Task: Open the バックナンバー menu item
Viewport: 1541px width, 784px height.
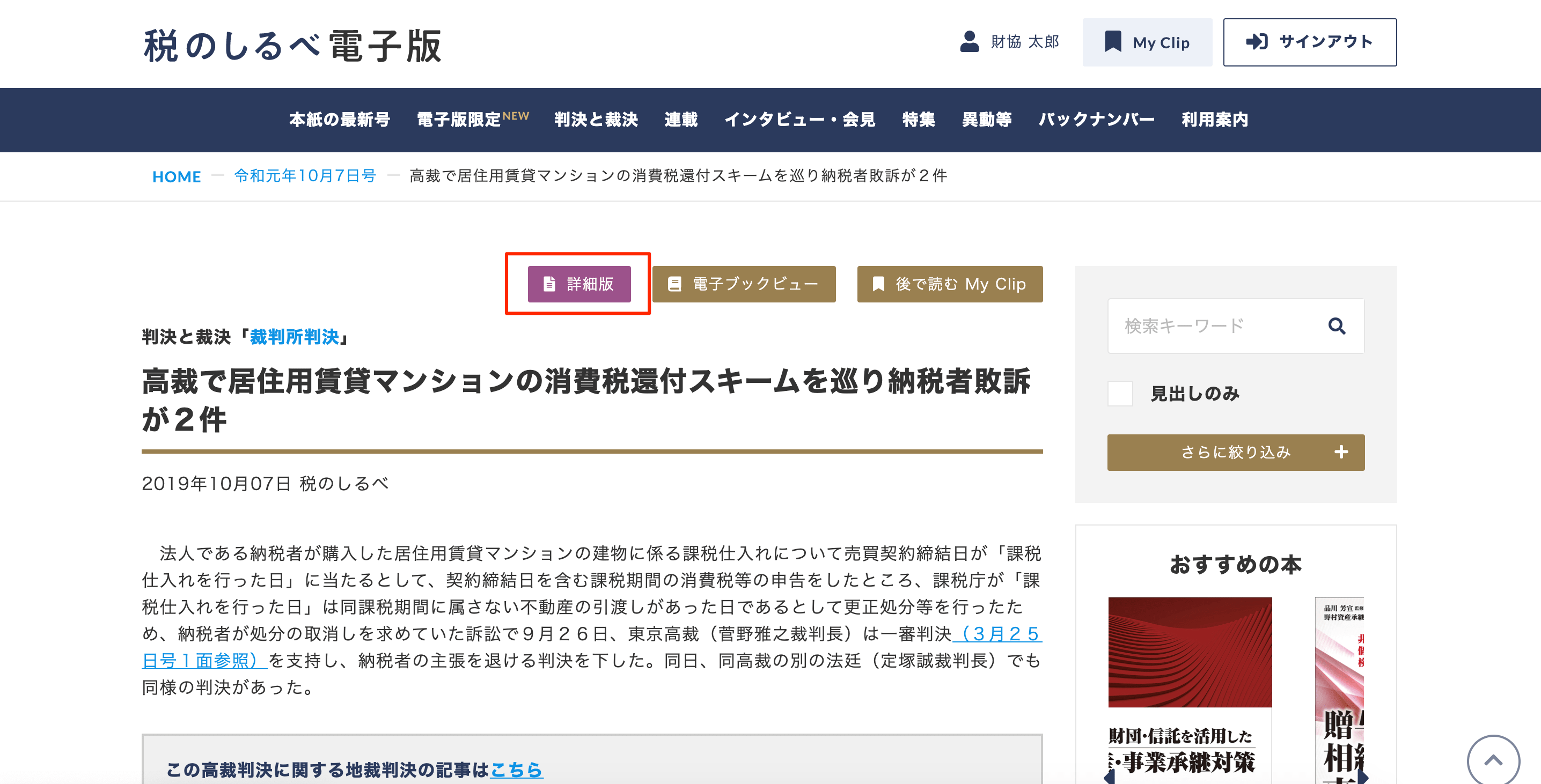Action: coord(1096,120)
